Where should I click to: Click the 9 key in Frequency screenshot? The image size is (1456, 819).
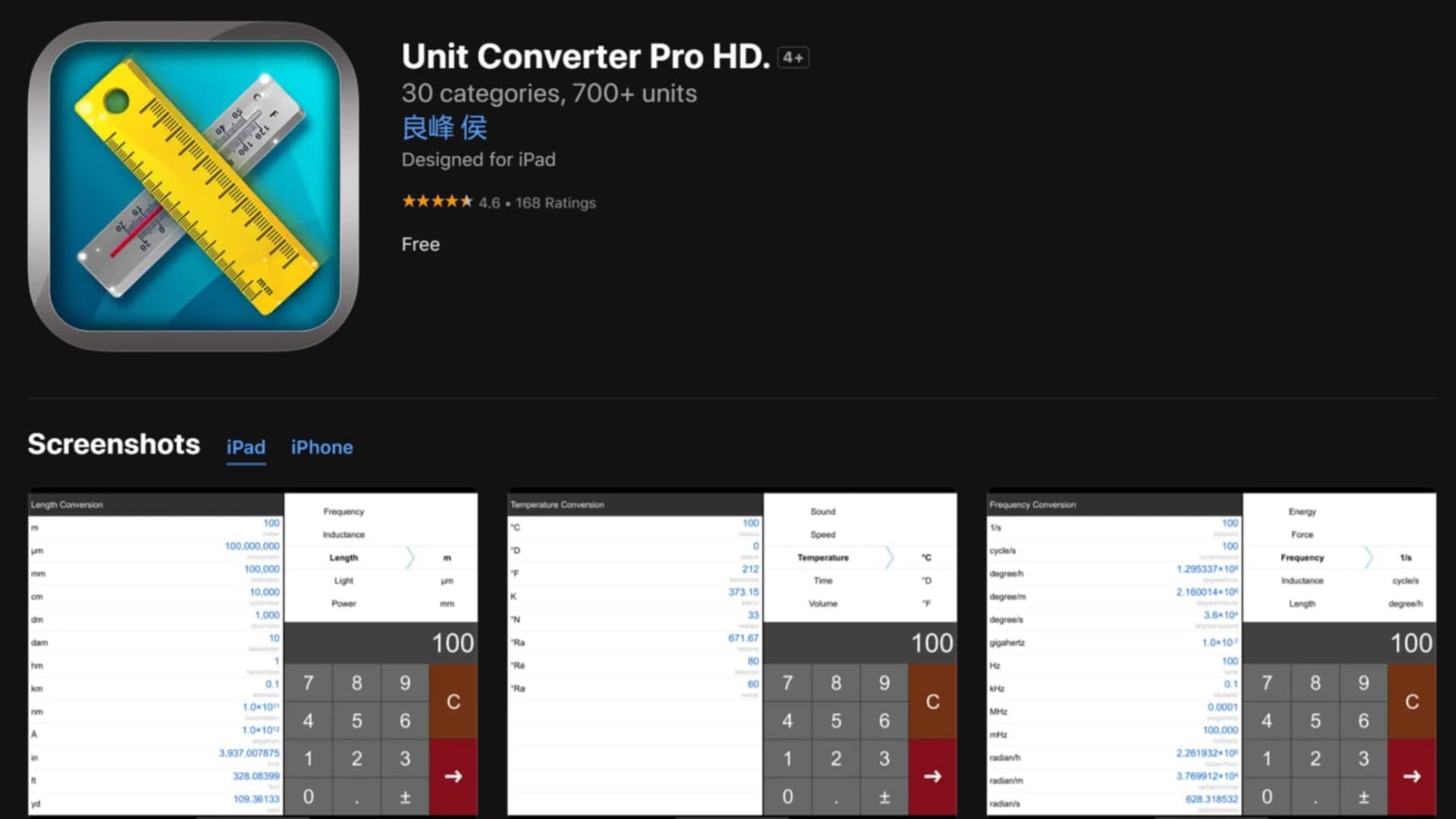click(1363, 683)
